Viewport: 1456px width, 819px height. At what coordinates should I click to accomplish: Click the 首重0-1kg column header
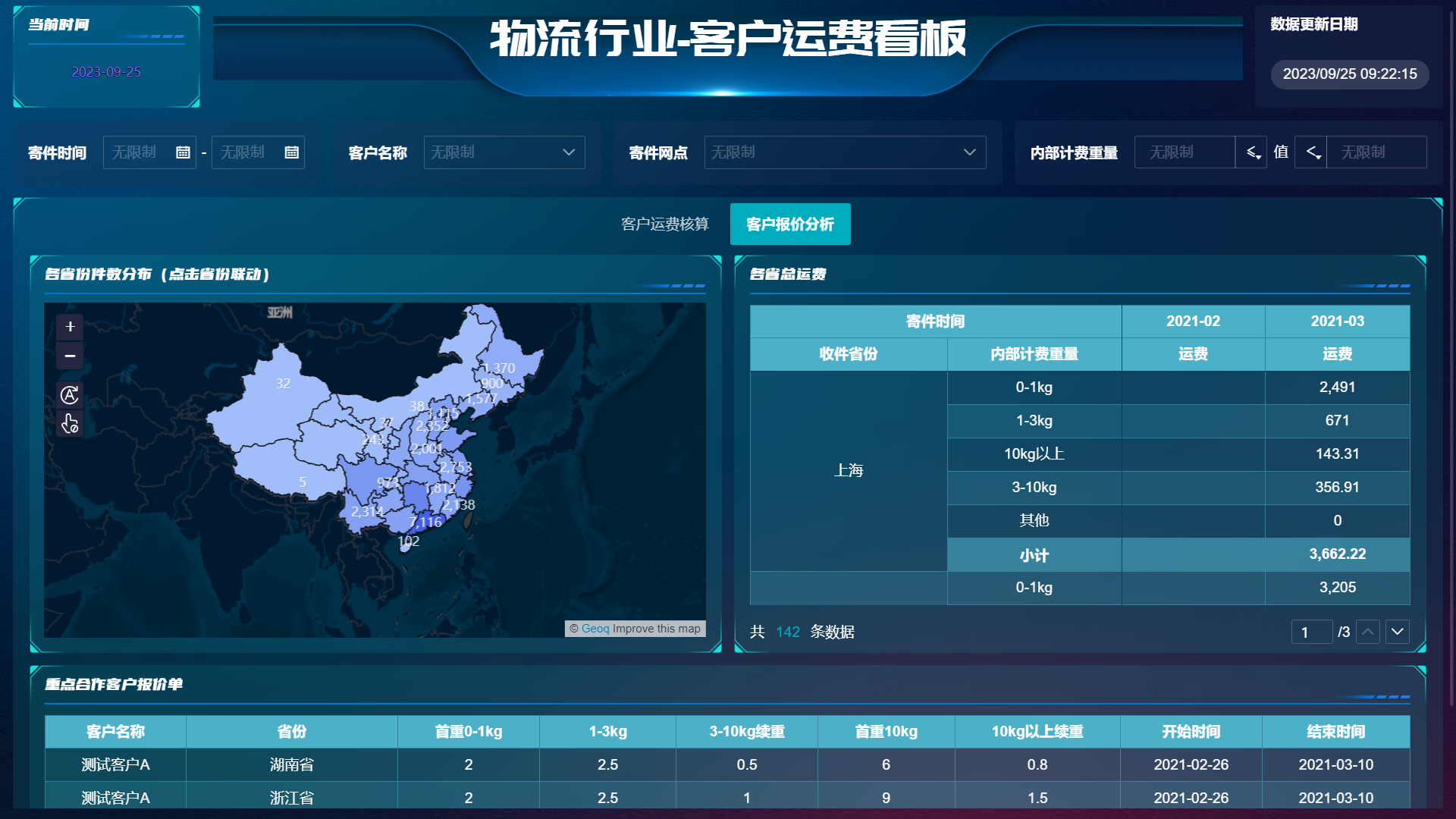pos(469,732)
